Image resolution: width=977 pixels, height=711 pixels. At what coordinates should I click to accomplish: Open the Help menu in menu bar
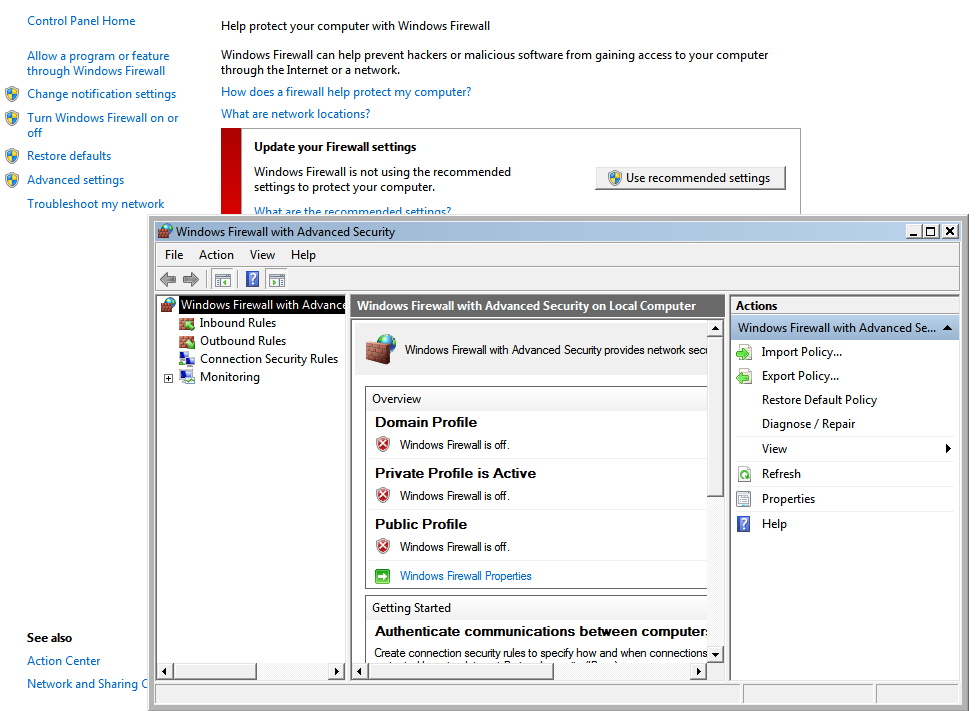[x=303, y=255]
